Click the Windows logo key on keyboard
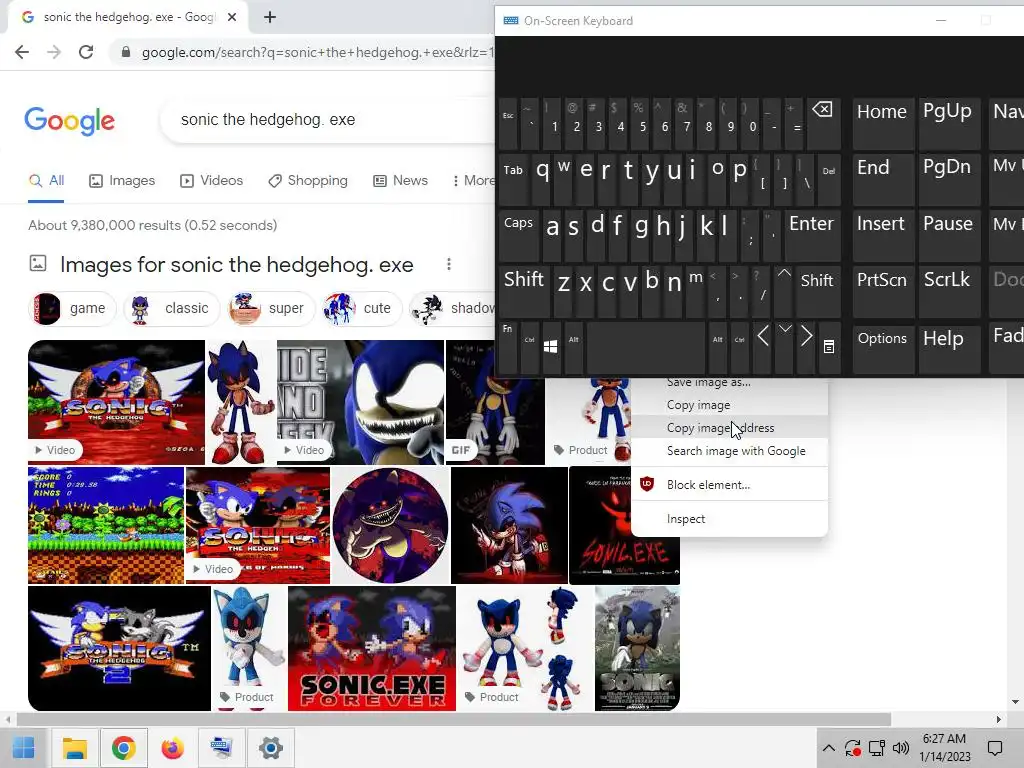1024x768 pixels. click(551, 347)
